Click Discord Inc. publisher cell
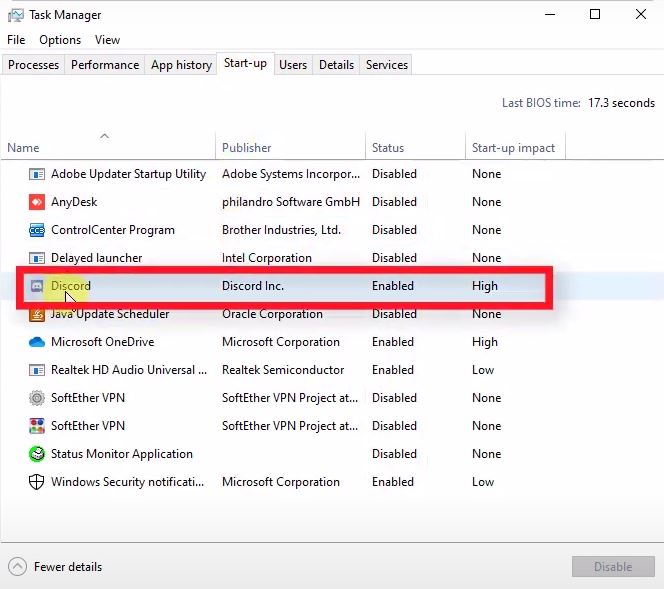This screenshot has width=664, height=589. pyautogui.click(x=253, y=286)
